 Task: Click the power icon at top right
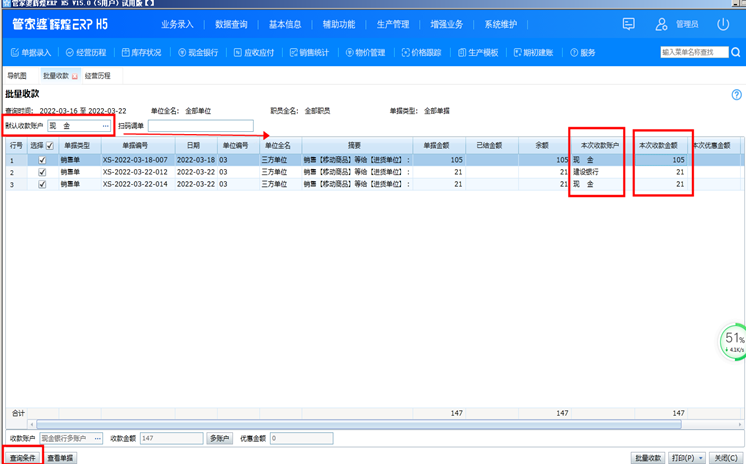click(x=724, y=23)
